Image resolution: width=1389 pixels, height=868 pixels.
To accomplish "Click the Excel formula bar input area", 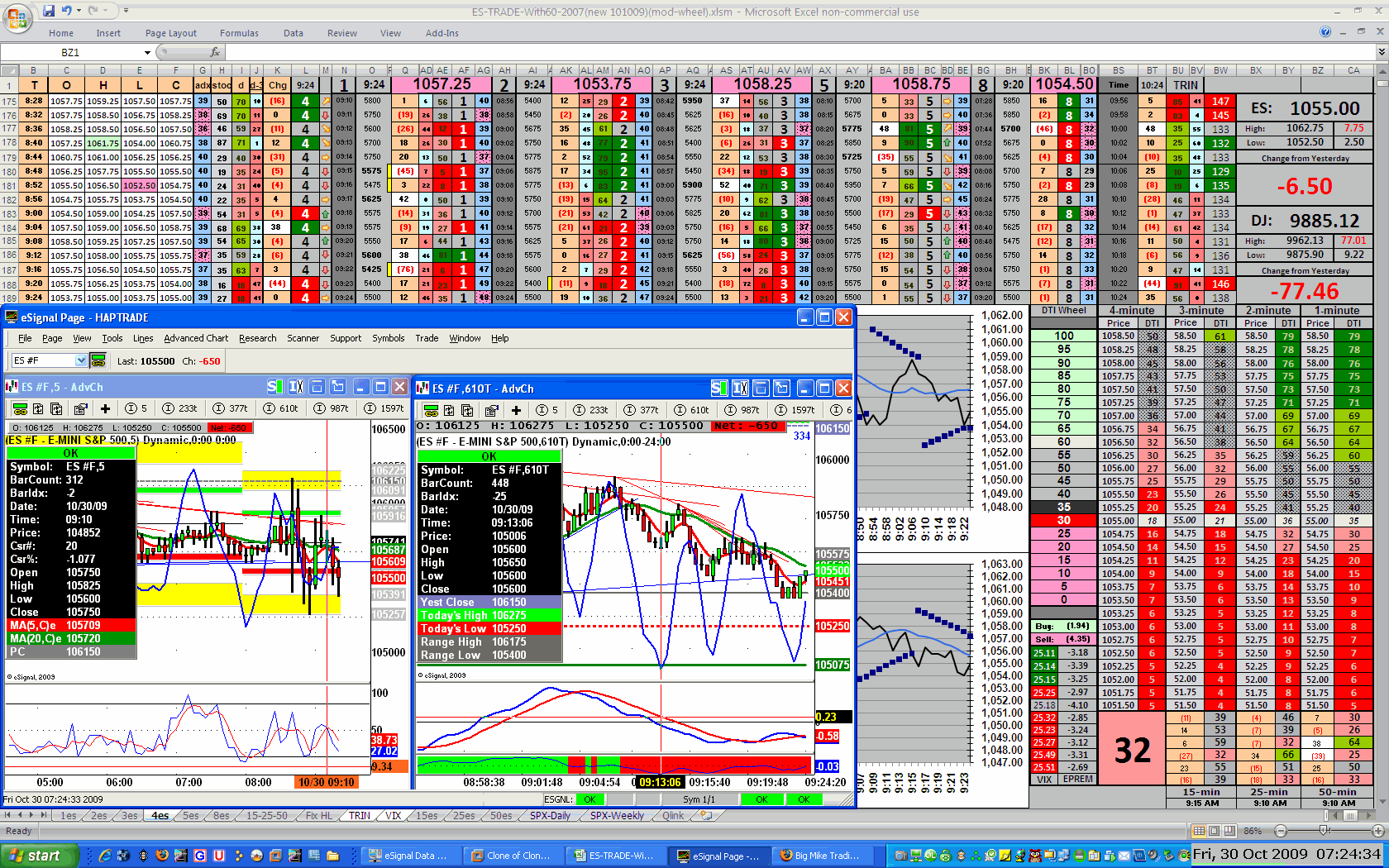I will tap(800, 52).
